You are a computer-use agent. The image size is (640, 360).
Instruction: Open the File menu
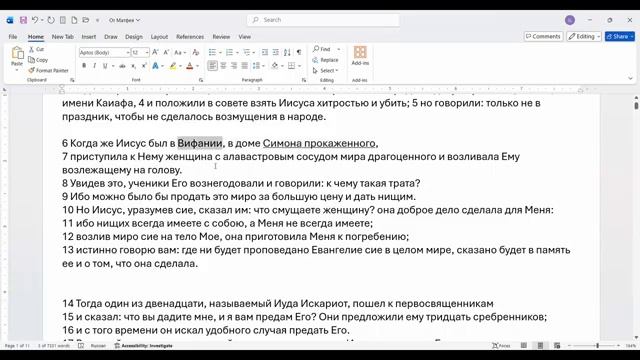13,37
